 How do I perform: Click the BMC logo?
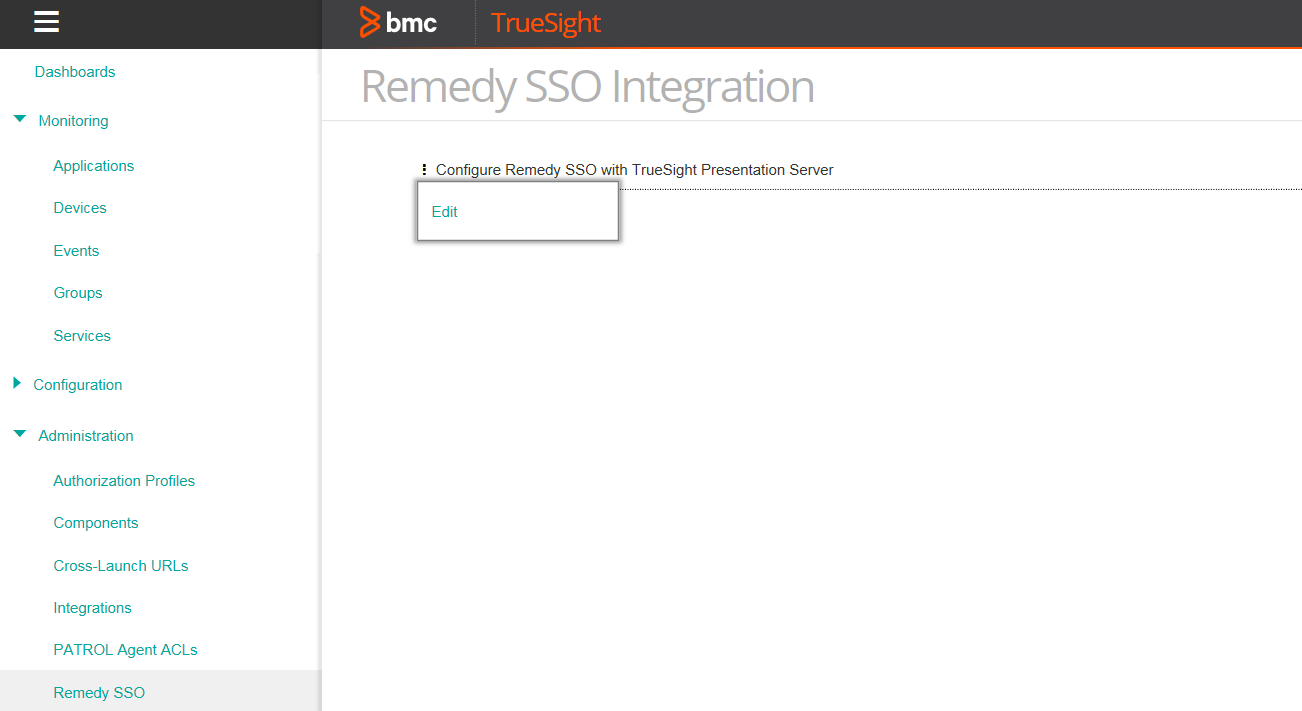398,23
